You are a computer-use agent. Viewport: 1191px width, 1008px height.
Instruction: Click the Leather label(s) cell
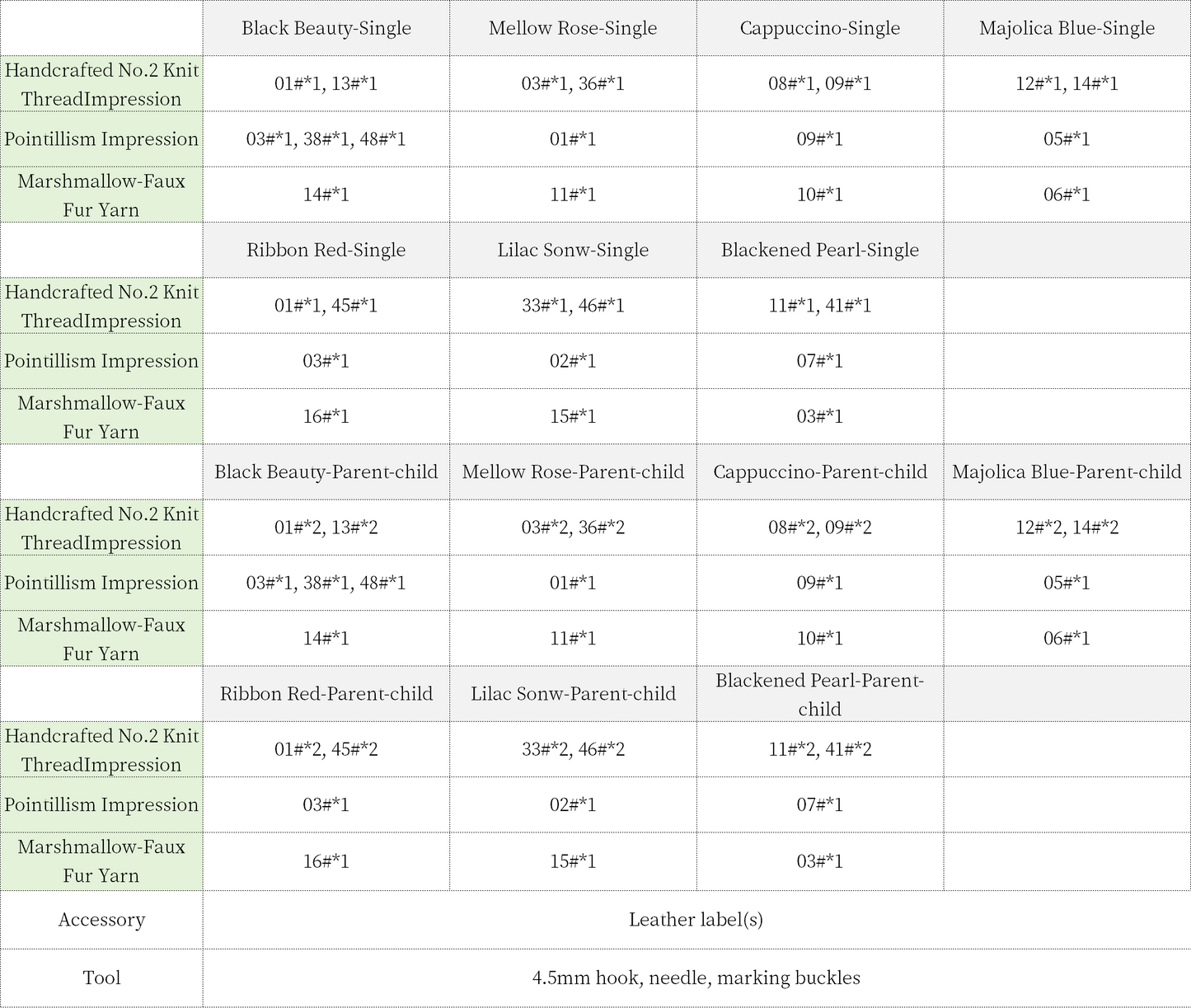(x=696, y=920)
